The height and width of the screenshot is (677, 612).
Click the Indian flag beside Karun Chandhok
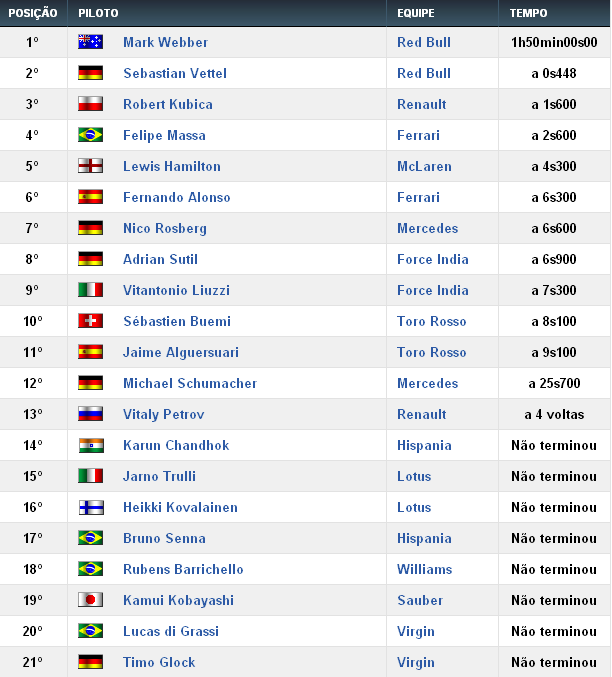(x=90, y=445)
